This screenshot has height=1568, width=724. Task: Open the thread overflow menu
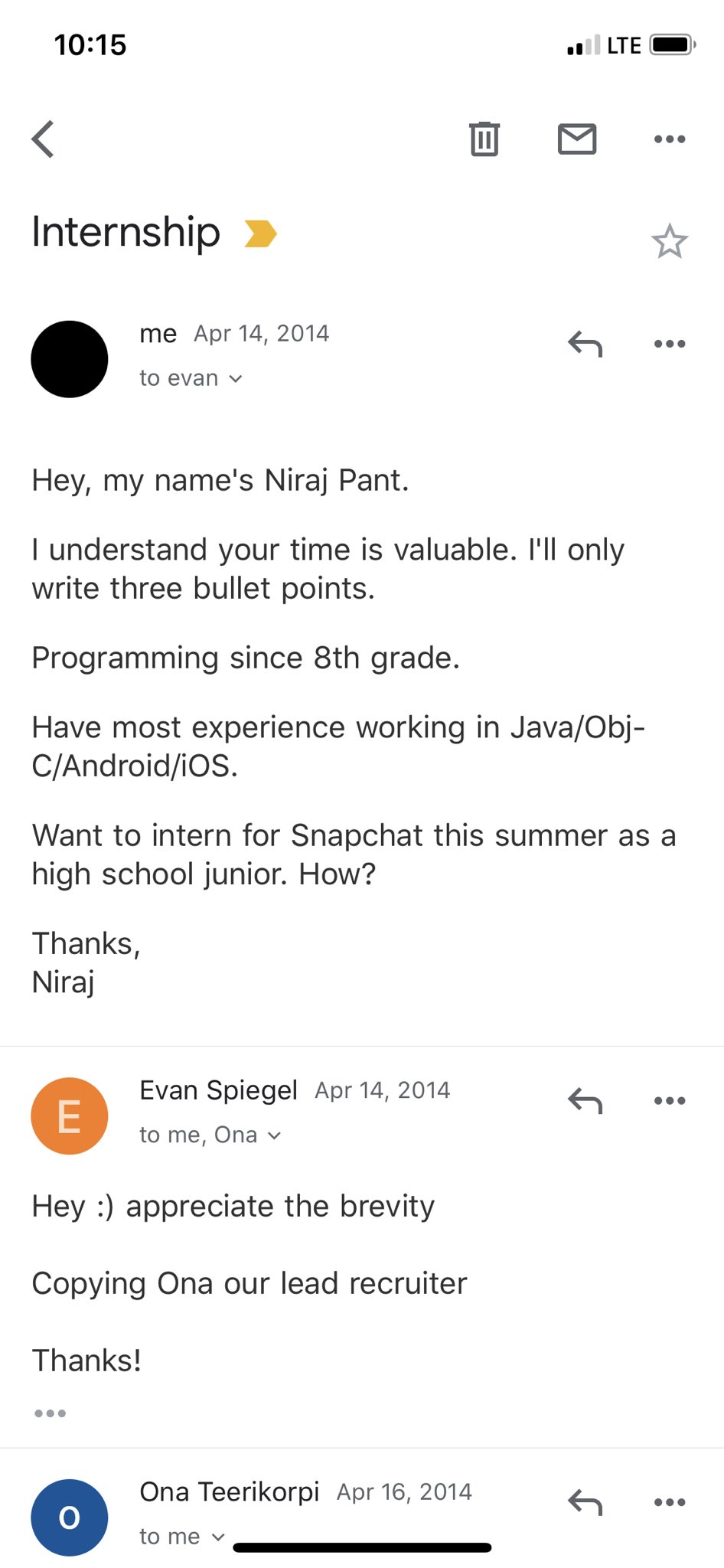click(668, 139)
